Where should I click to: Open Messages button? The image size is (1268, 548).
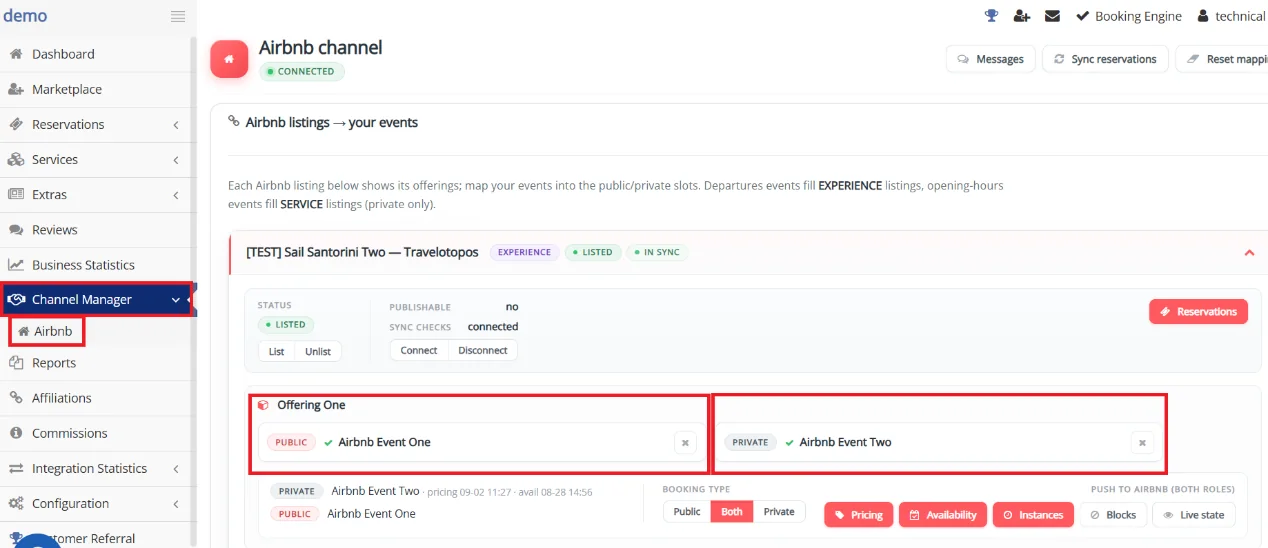click(x=990, y=59)
